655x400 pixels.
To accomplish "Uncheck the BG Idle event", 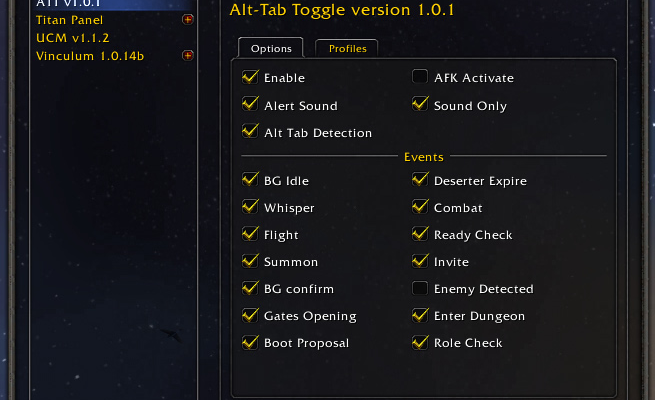I will (250, 181).
